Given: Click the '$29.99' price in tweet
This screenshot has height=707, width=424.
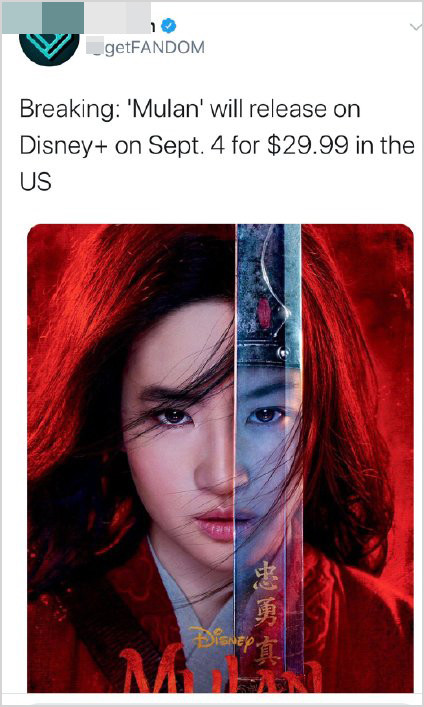Looking at the screenshot, I should pos(308,146).
